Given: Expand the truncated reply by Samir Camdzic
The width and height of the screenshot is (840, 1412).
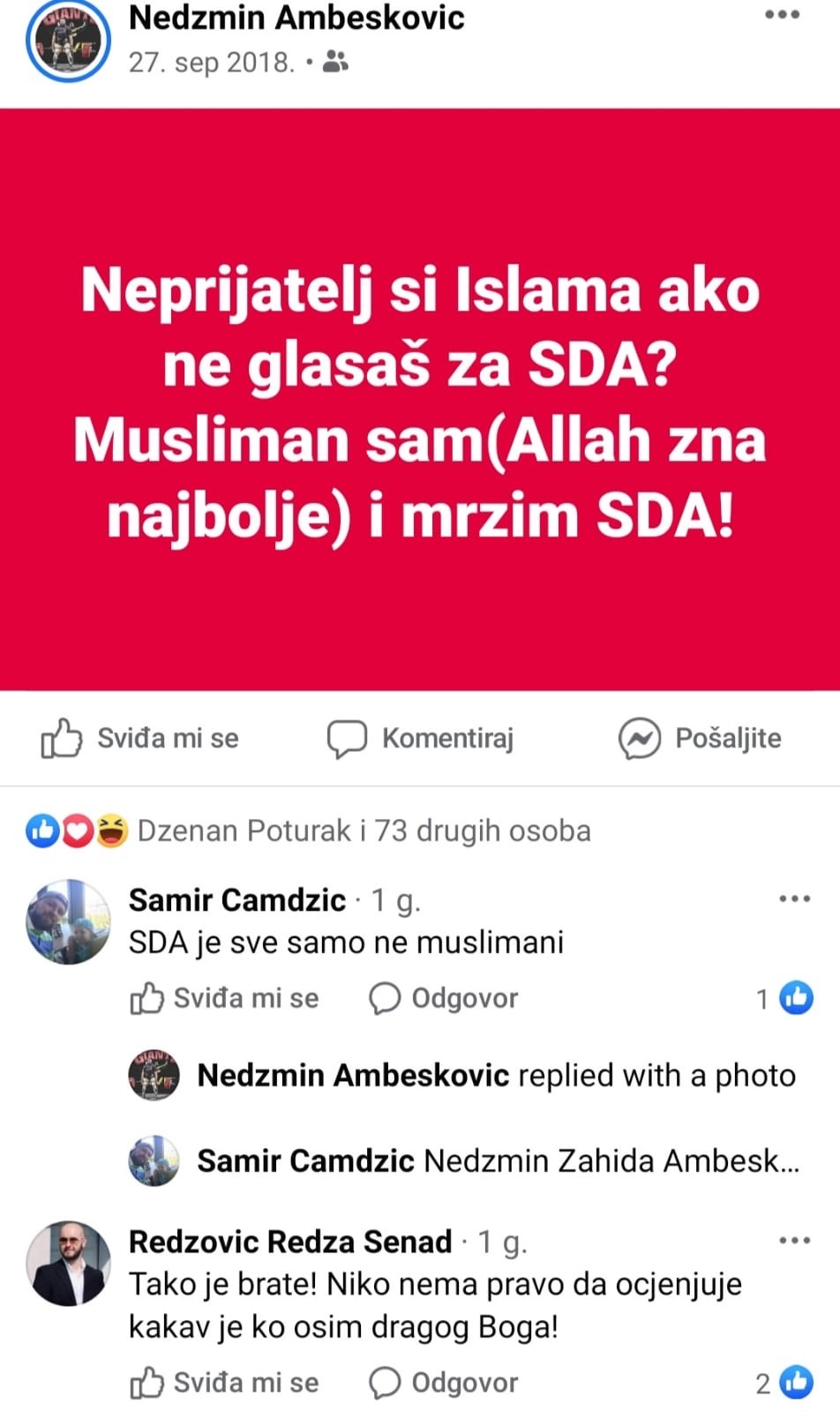Looking at the screenshot, I should pyautogui.click(x=498, y=1160).
